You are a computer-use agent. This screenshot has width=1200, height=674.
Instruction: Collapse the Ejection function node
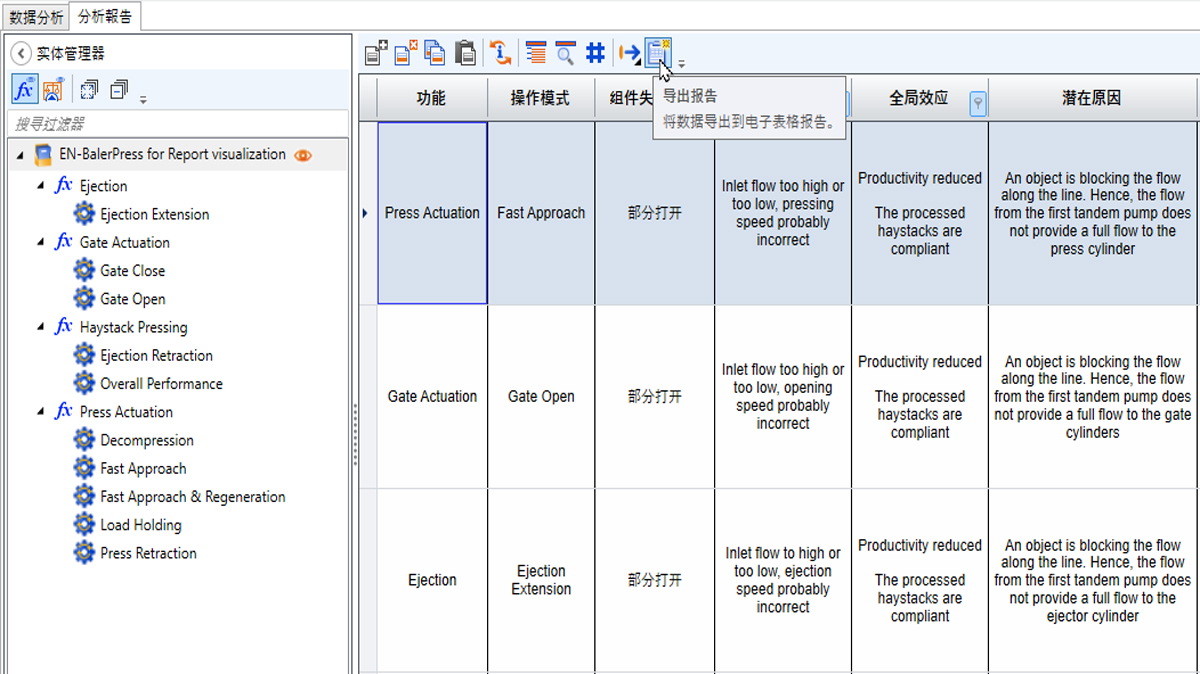point(41,186)
